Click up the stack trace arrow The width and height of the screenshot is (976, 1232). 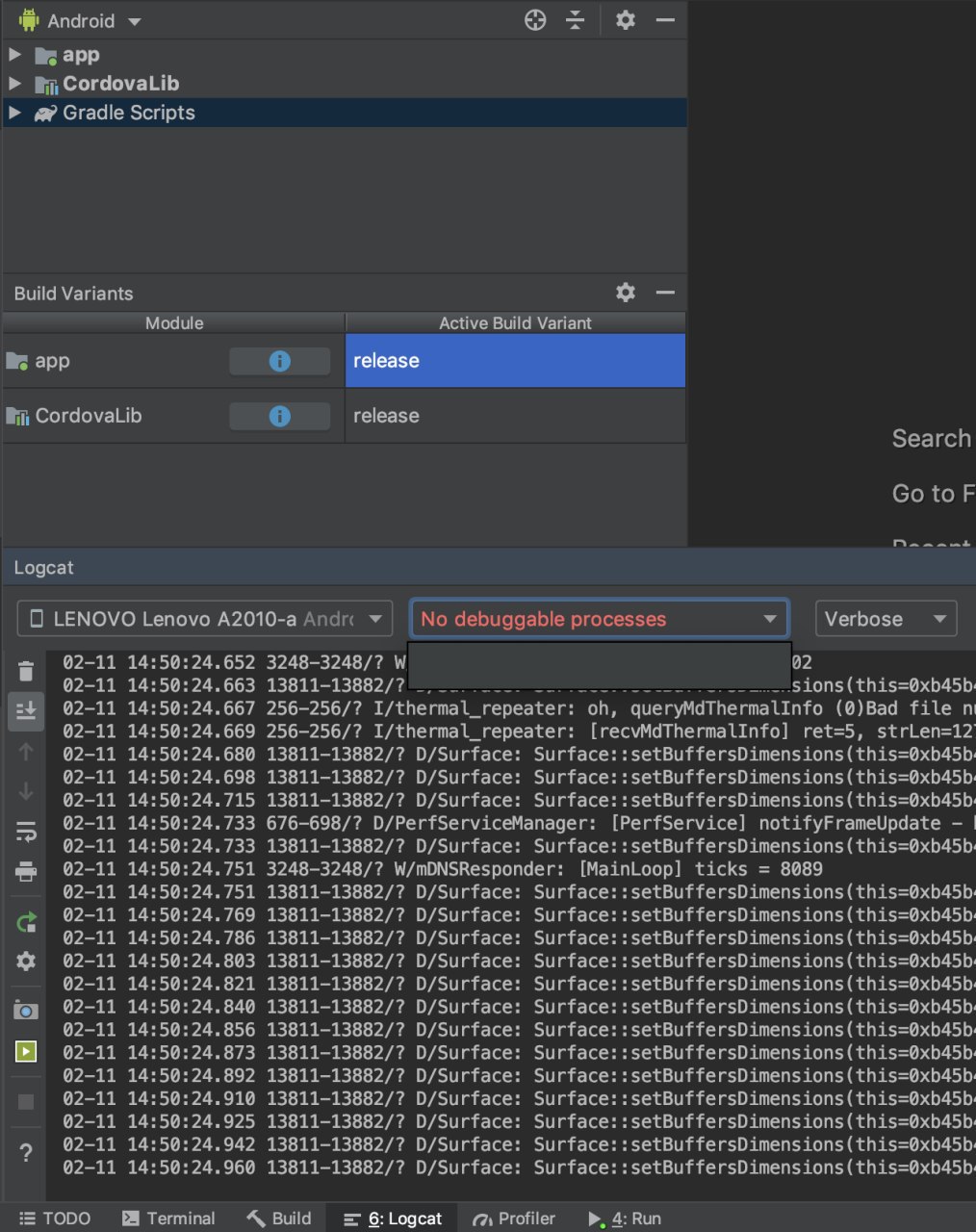26,752
